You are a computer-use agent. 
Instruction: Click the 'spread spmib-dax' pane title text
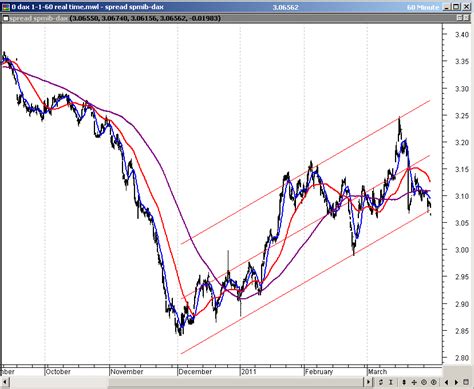click(38, 18)
